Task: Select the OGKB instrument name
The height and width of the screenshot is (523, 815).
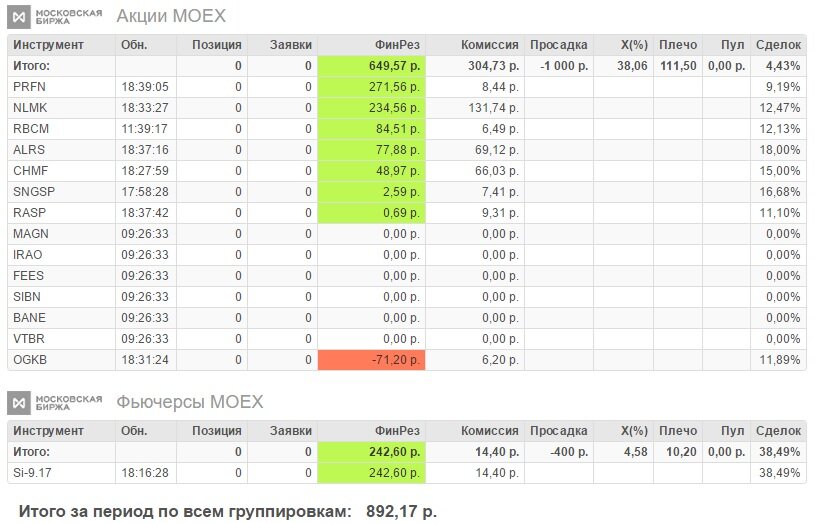Action: [x=30, y=360]
